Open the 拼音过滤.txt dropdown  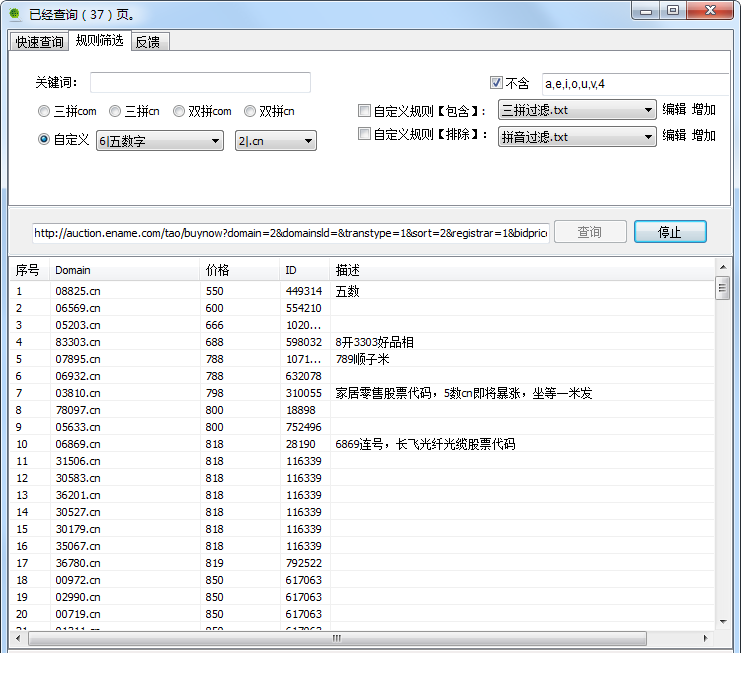(x=577, y=137)
